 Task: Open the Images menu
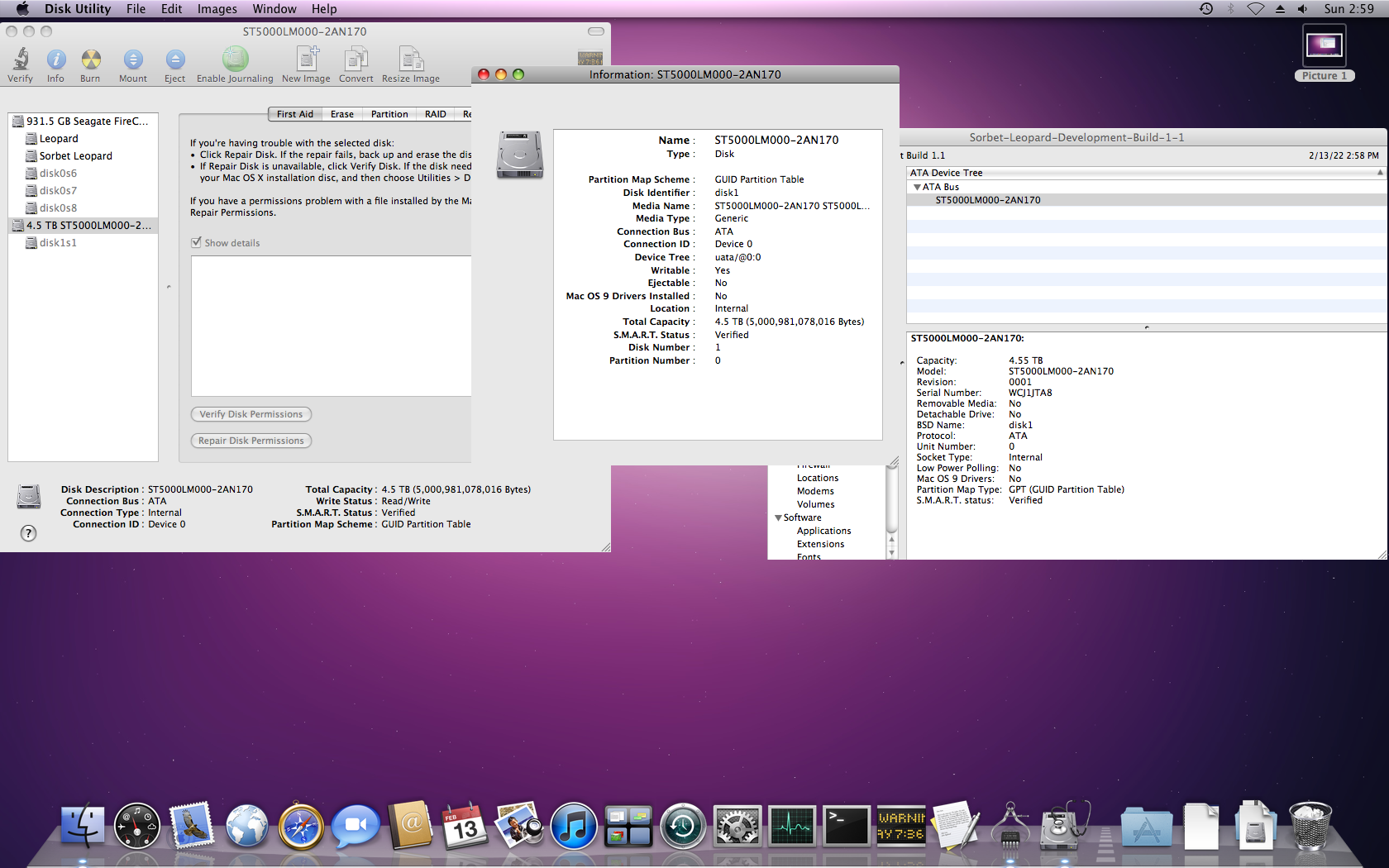(217, 9)
